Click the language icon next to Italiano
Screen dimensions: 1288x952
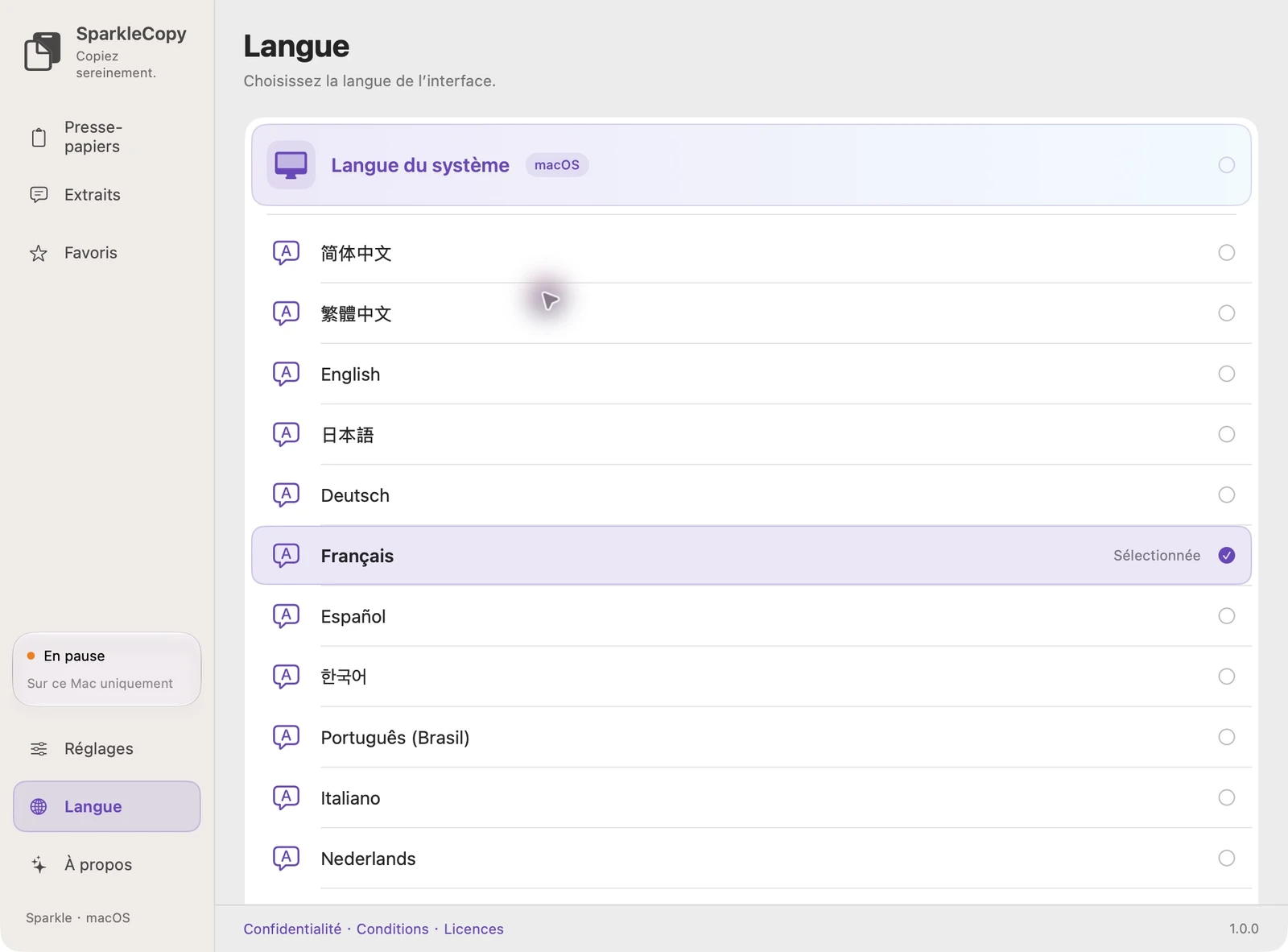pyautogui.click(x=286, y=797)
